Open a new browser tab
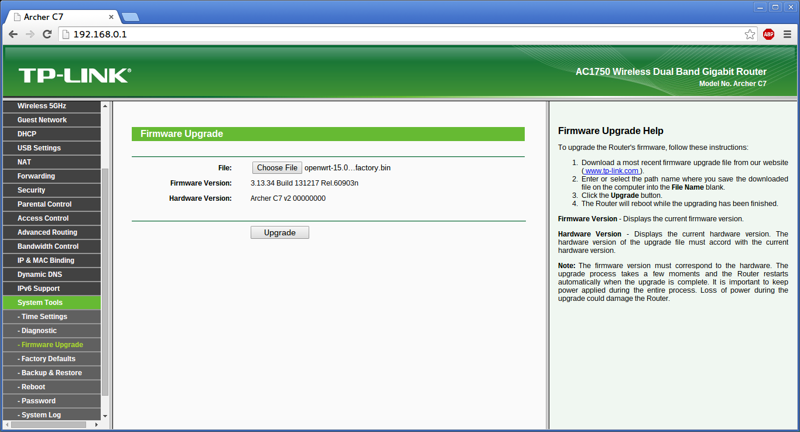 click(x=131, y=17)
